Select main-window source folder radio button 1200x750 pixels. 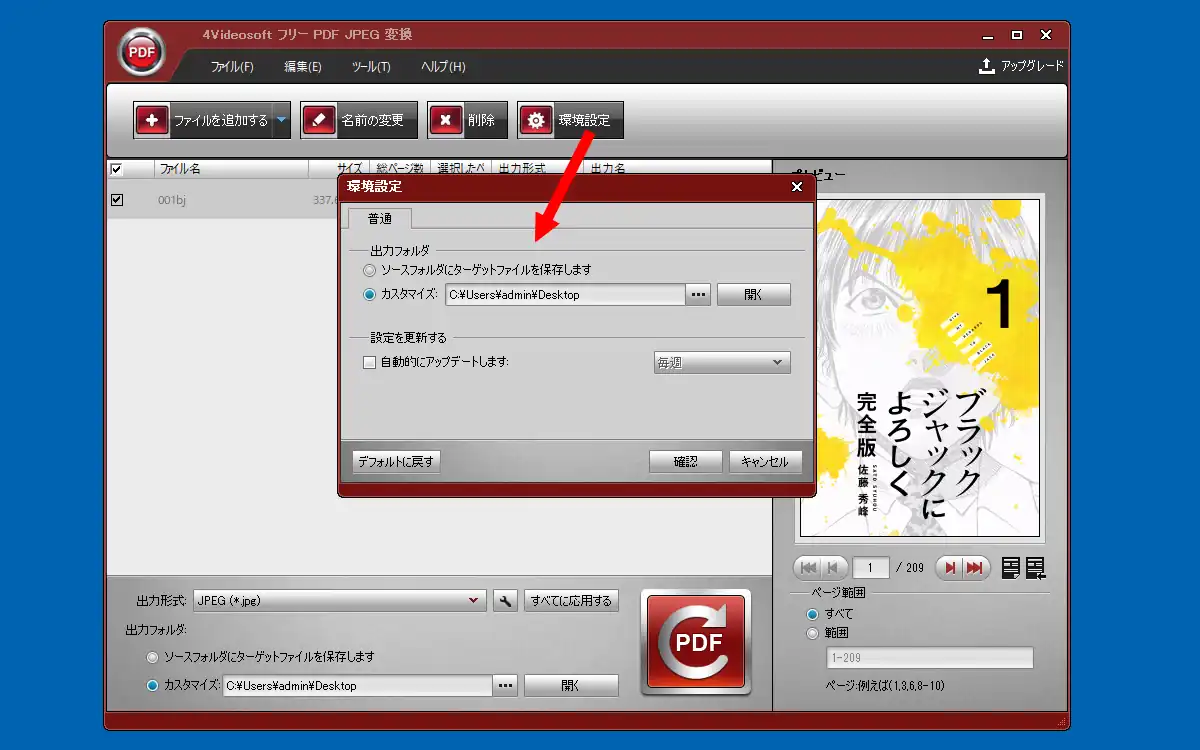click(x=152, y=657)
